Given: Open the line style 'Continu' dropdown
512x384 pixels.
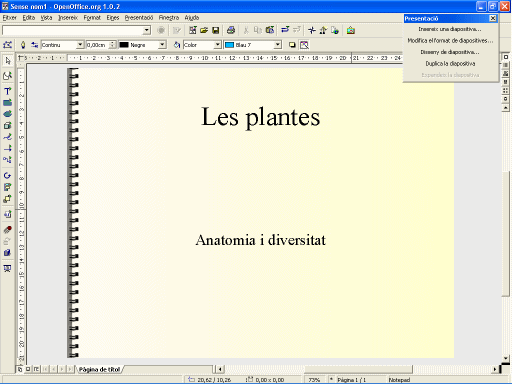Looking at the screenshot, I should point(80,45).
